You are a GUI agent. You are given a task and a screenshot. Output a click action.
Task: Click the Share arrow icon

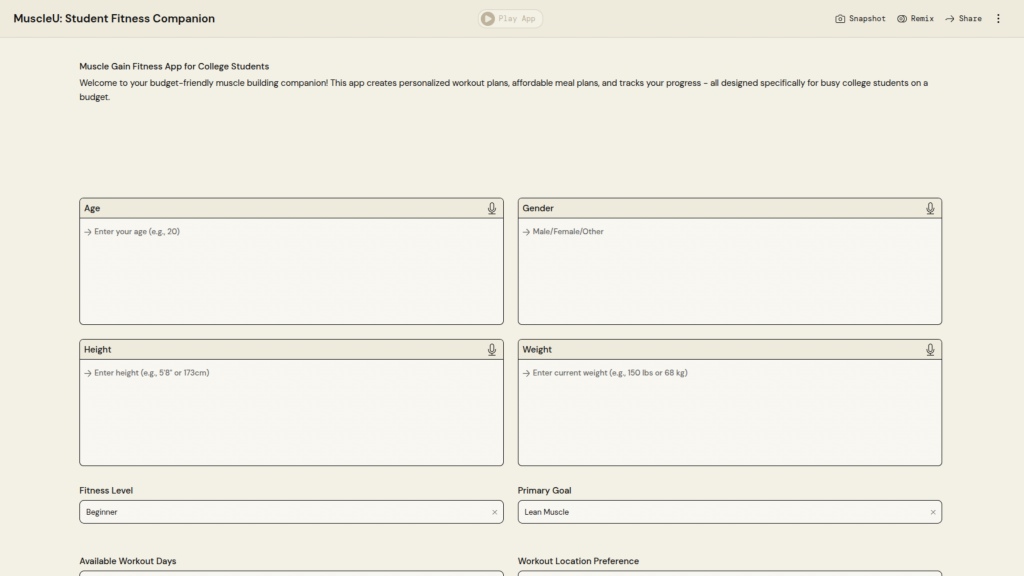950,19
